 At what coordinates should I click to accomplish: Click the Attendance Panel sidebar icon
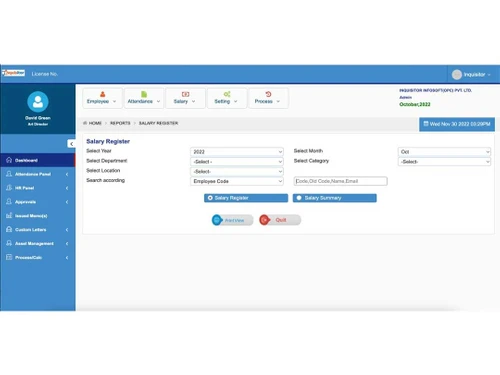pyautogui.click(x=9, y=174)
